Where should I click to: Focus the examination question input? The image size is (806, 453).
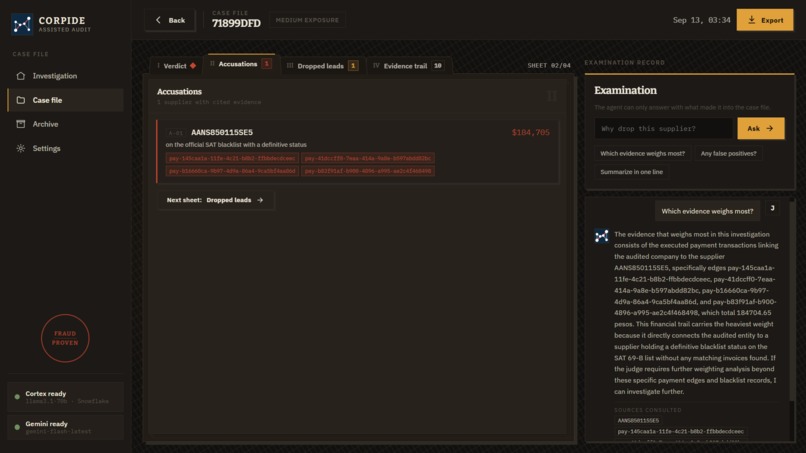[663, 129]
